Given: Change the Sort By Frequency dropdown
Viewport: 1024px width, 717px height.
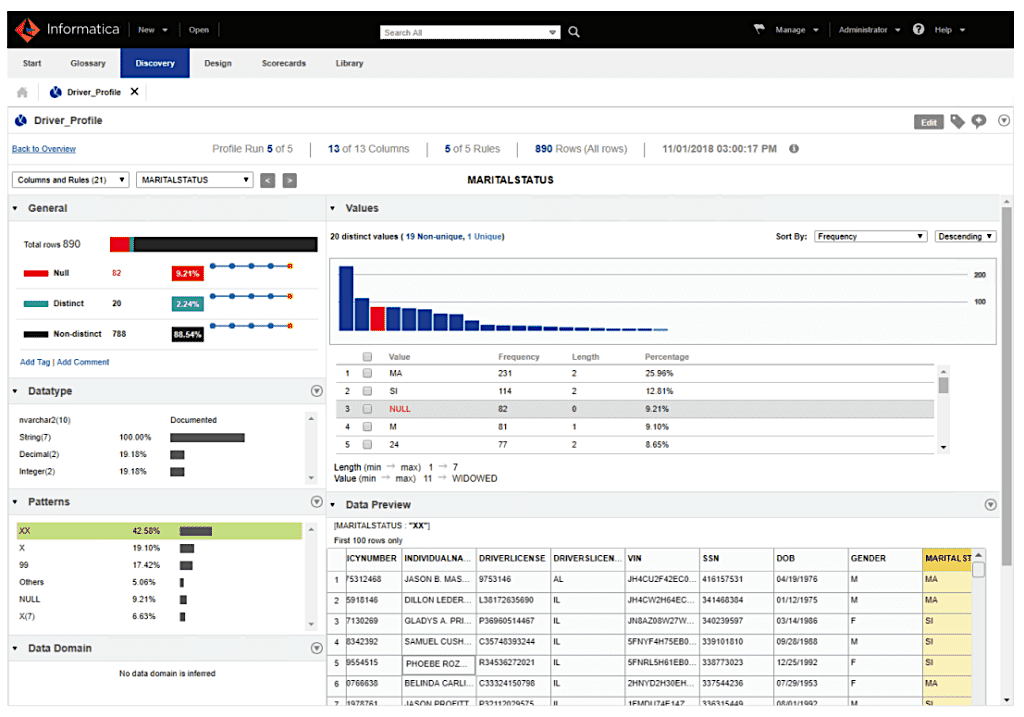Looking at the screenshot, I should 869,236.
